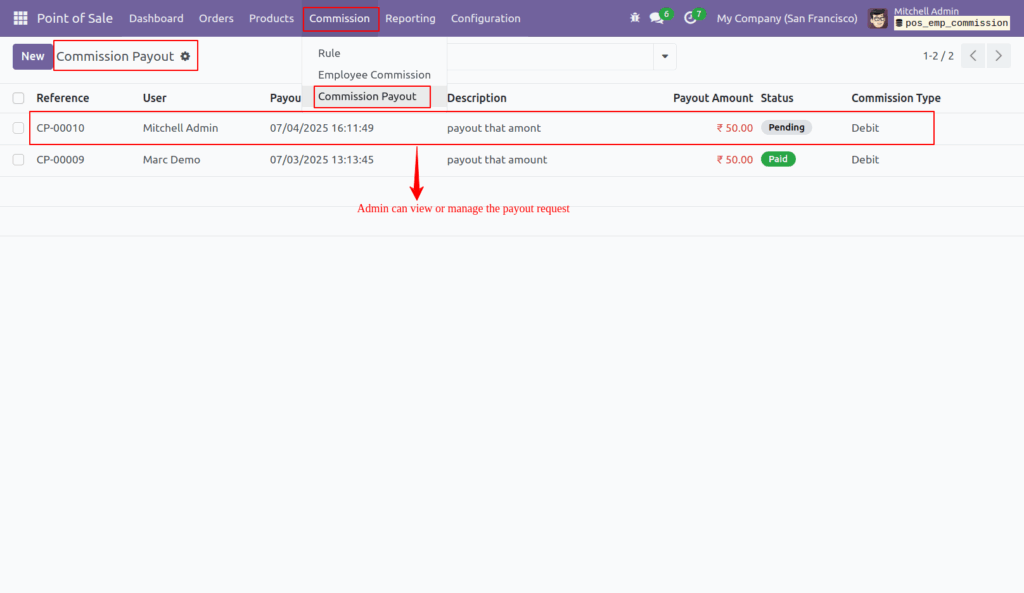Select Commission Payout from the dropdown menu
The image size is (1024, 593).
[371, 96]
